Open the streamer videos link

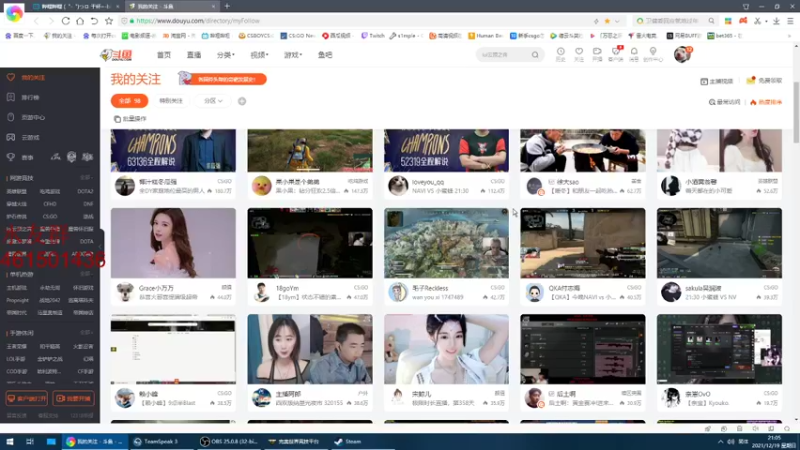pos(717,81)
